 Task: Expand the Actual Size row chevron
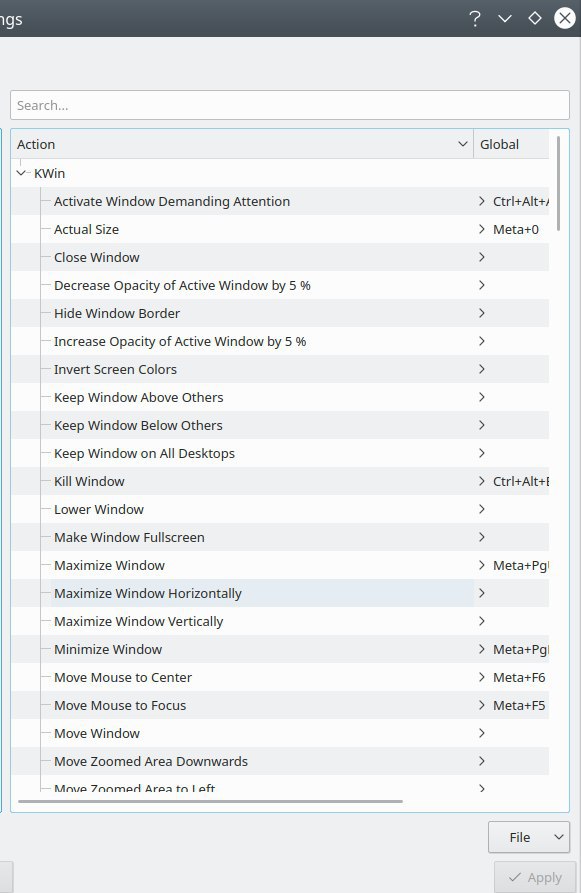482,229
